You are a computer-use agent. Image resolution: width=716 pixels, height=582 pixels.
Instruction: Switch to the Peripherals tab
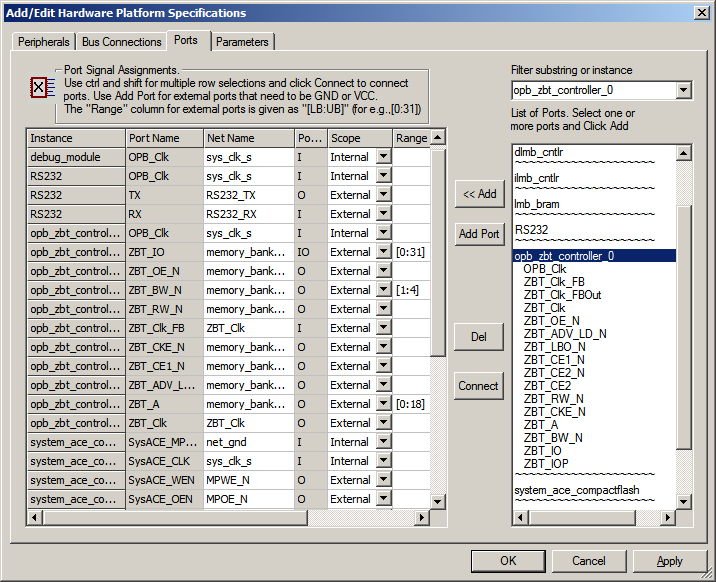(44, 42)
